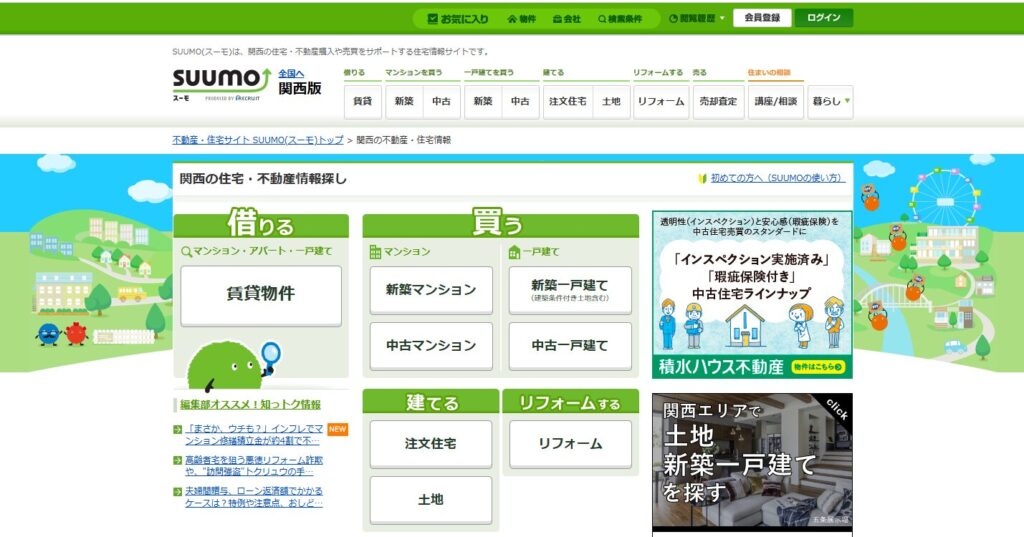Follow the 全国へ link
1024x537 pixels.
pyautogui.click(x=291, y=73)
